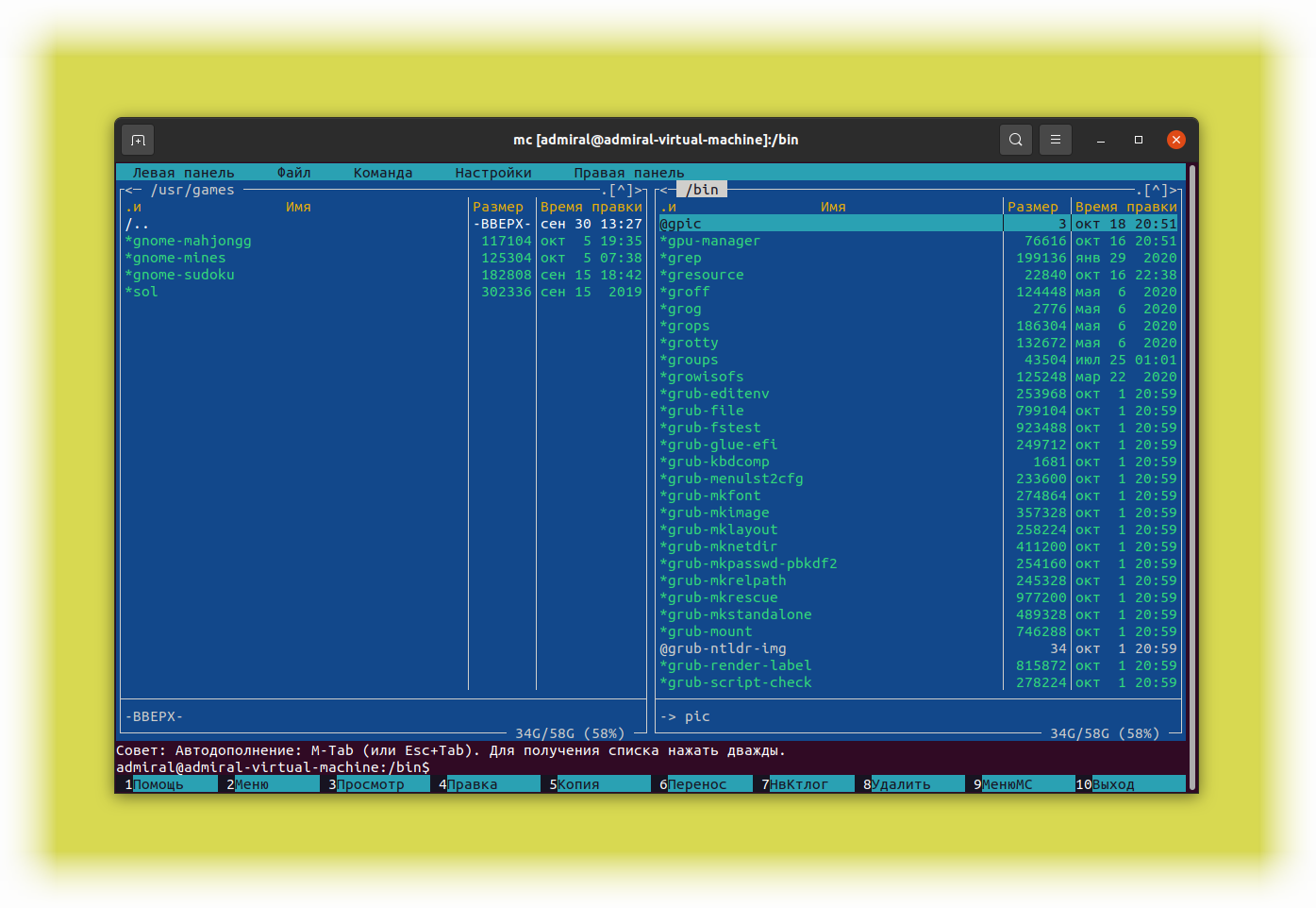
Task: Click the right panel back arrow
Action: click(x=664, y=190)
